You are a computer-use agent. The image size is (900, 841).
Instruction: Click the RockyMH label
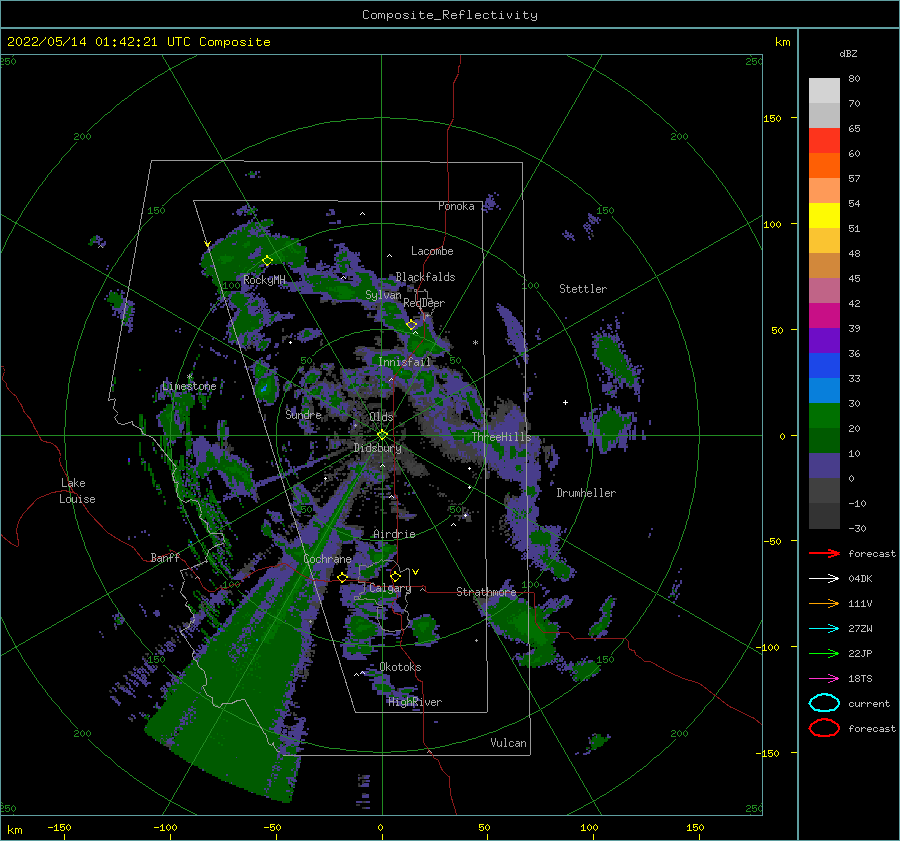(265, 280)
